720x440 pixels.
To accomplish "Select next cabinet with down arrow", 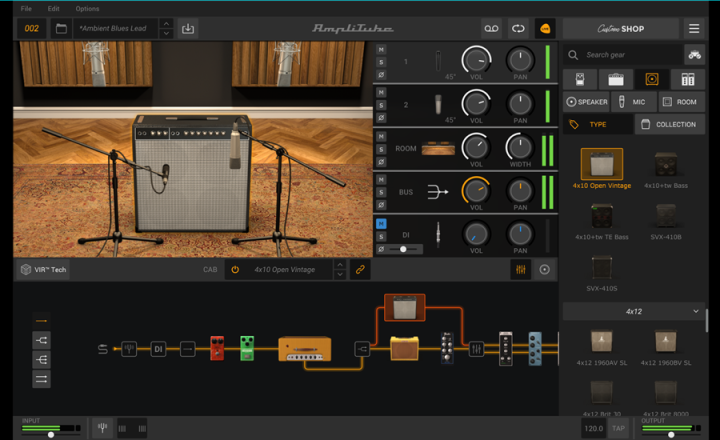I will click(339, 275).
